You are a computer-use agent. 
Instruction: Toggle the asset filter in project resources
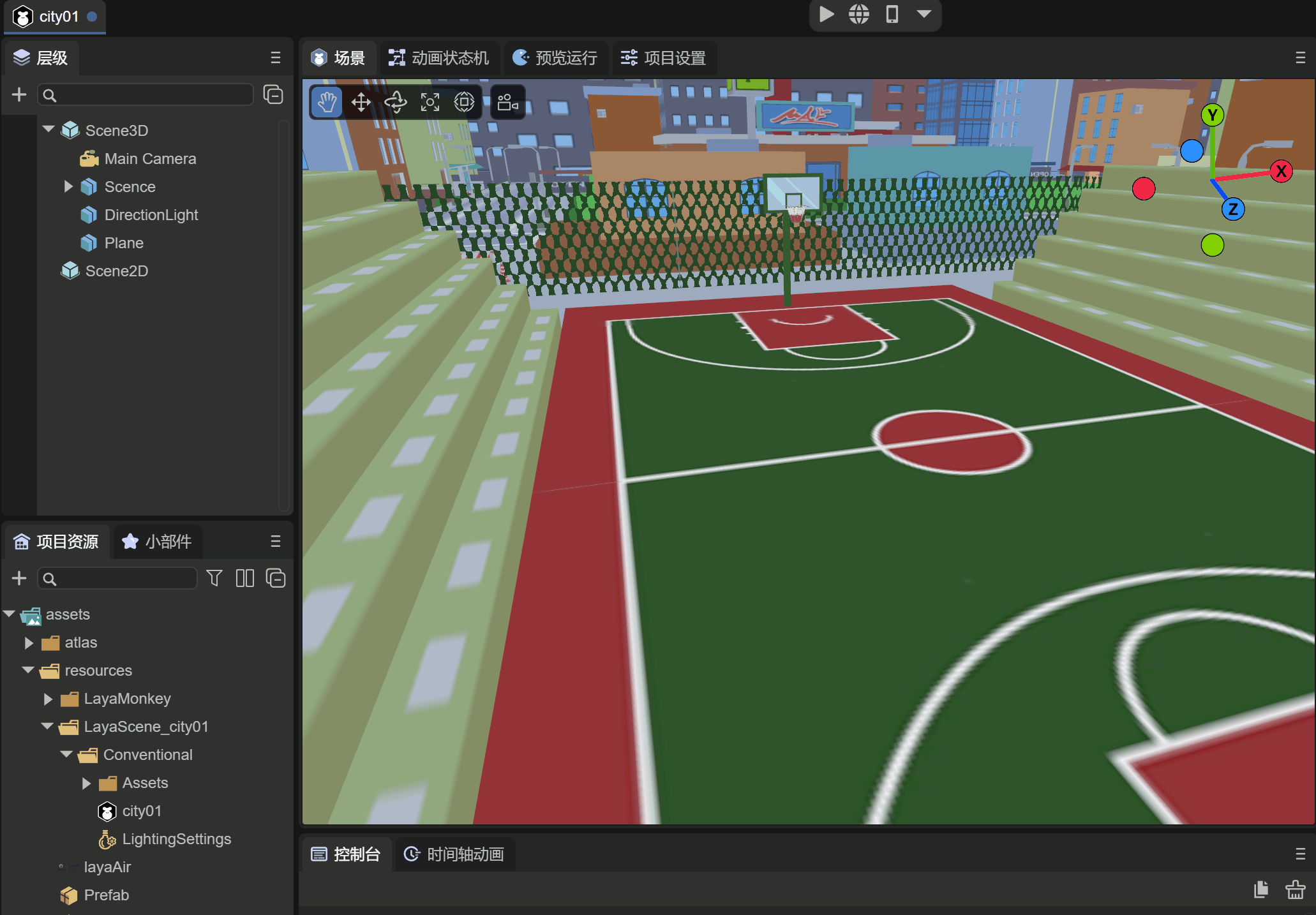click(214, 578)
